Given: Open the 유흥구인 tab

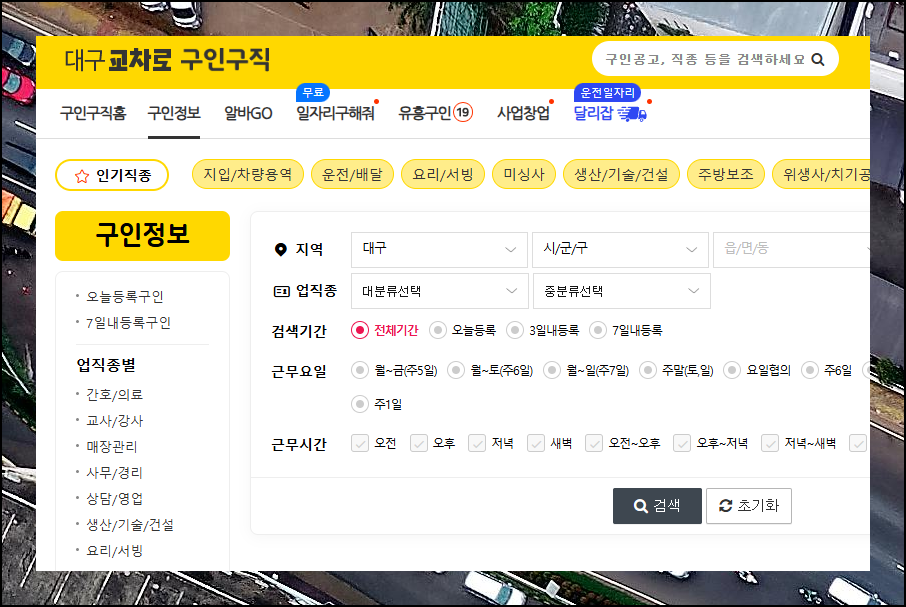Looking at the screenshot, I should (425, 113).
